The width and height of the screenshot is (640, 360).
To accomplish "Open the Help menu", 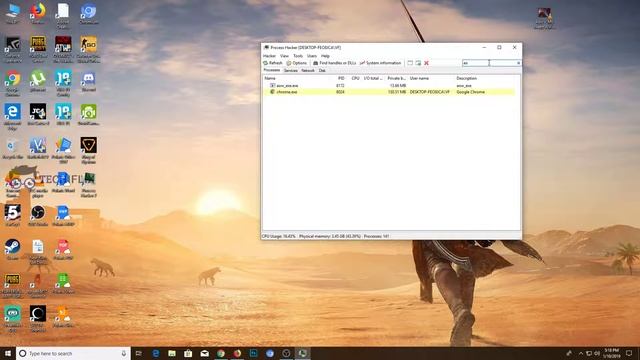I will point(325,56).
